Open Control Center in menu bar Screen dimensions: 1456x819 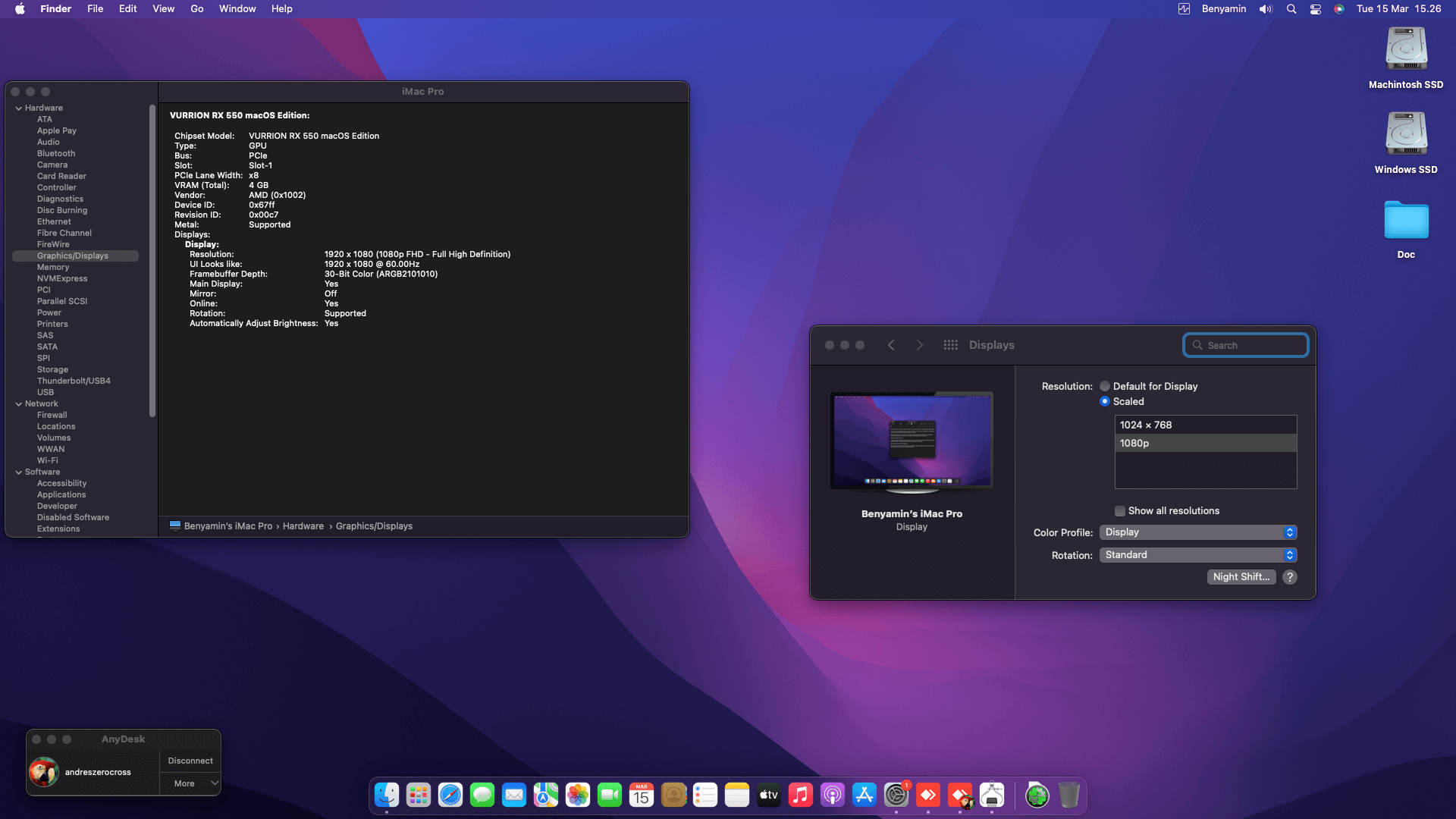[1316, 9]
